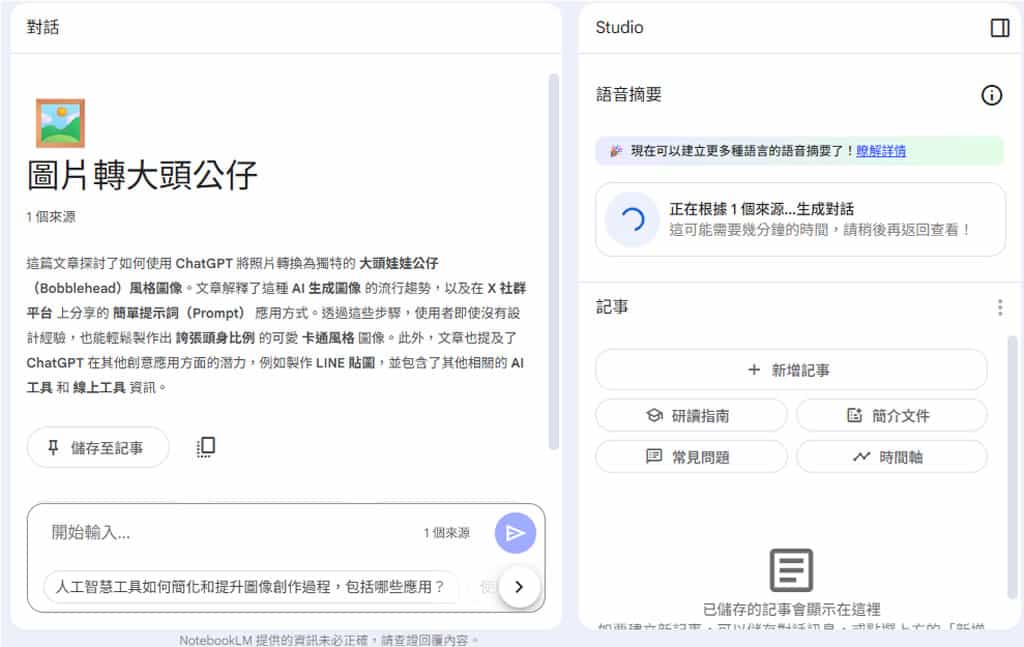Click the 儲存至記事 pin button

pos(98,447)
